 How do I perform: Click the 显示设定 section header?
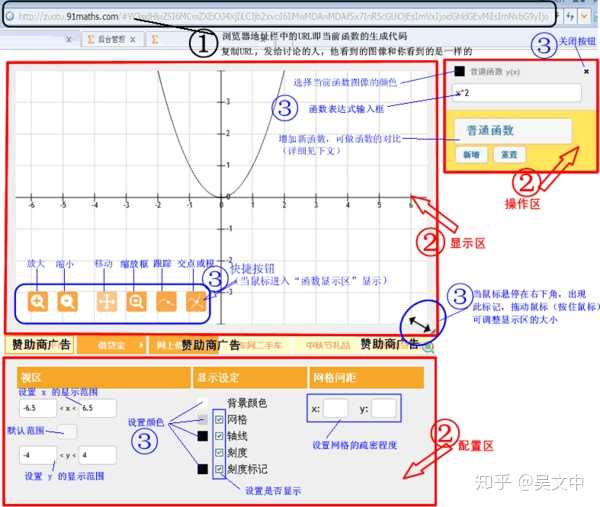[250, 378]
